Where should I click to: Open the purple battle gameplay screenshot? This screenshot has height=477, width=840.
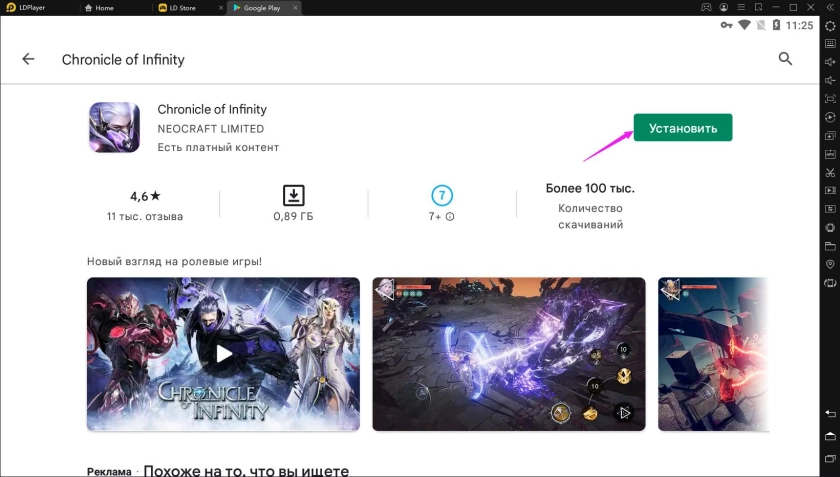(509, 354)
